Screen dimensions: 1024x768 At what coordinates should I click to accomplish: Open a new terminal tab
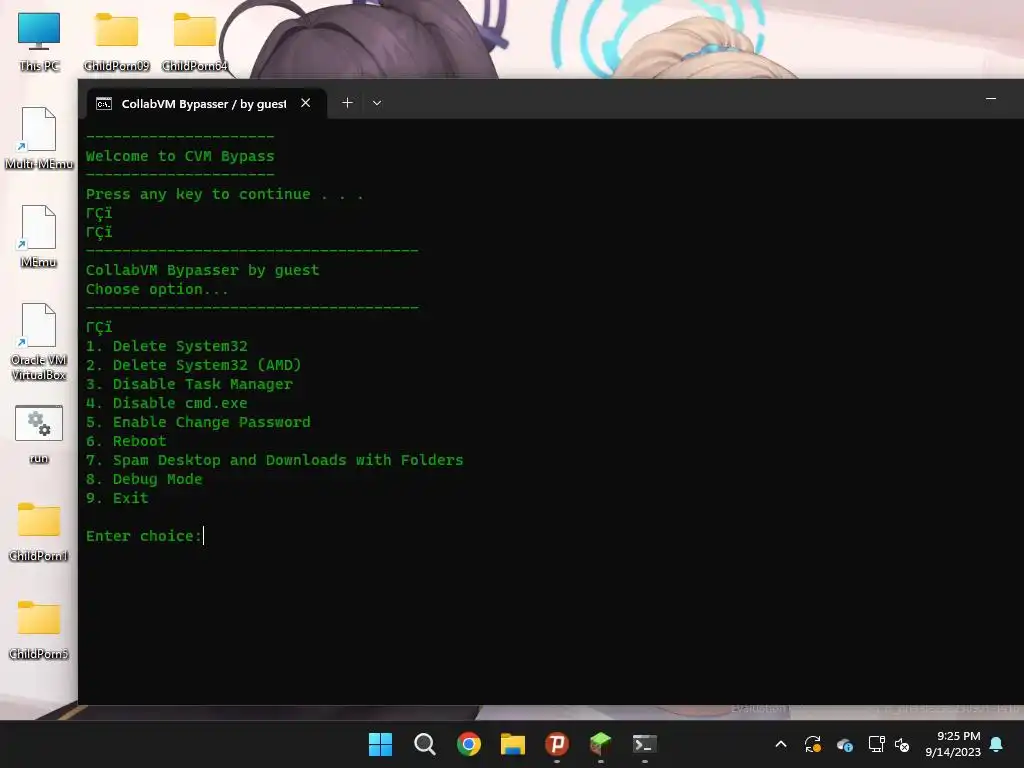point(347,103)
